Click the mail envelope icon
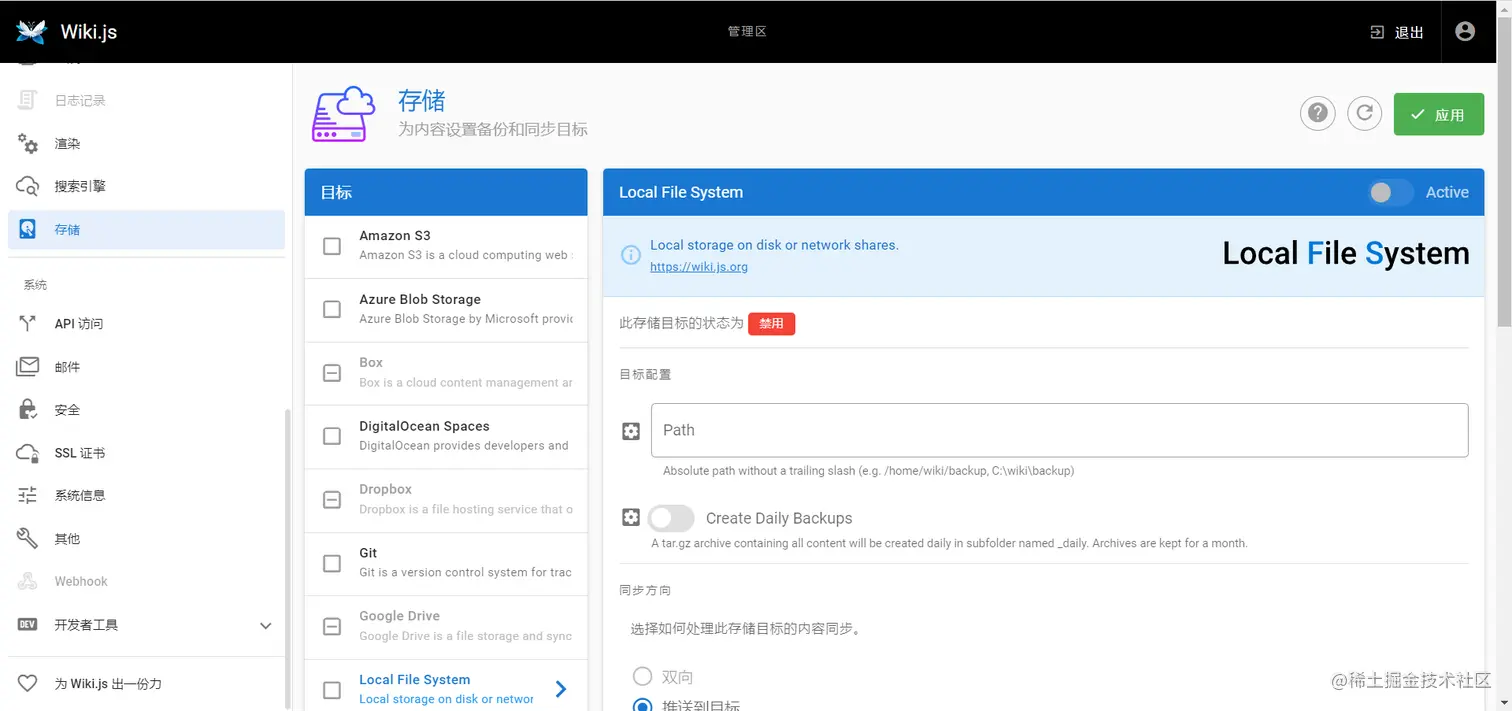This screenshot has width=1512, height=711. point(28,366)
